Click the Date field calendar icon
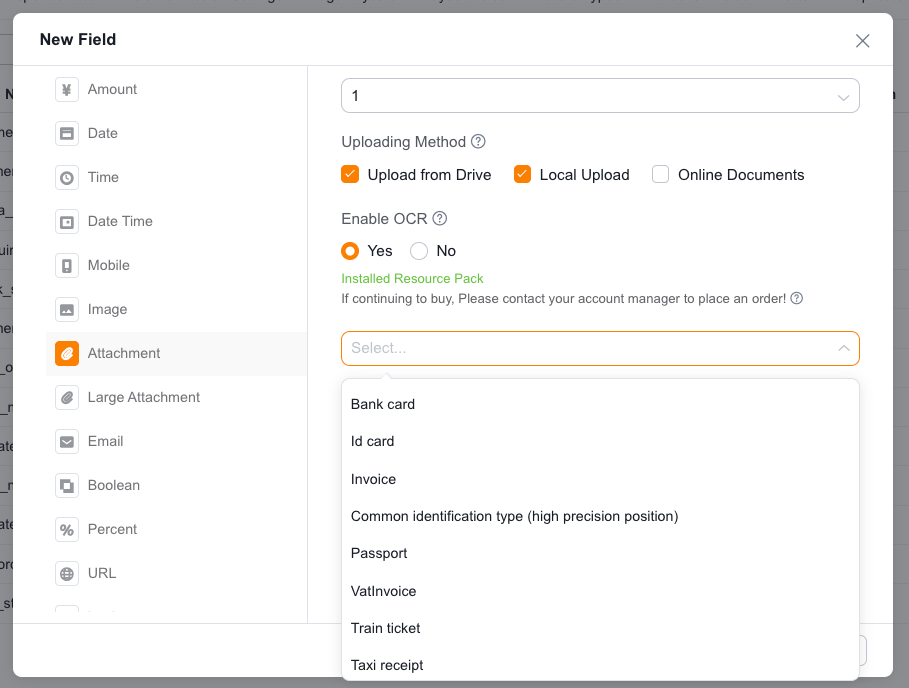The width and height of the screenshot is (909, 688). tap(67, 133)
